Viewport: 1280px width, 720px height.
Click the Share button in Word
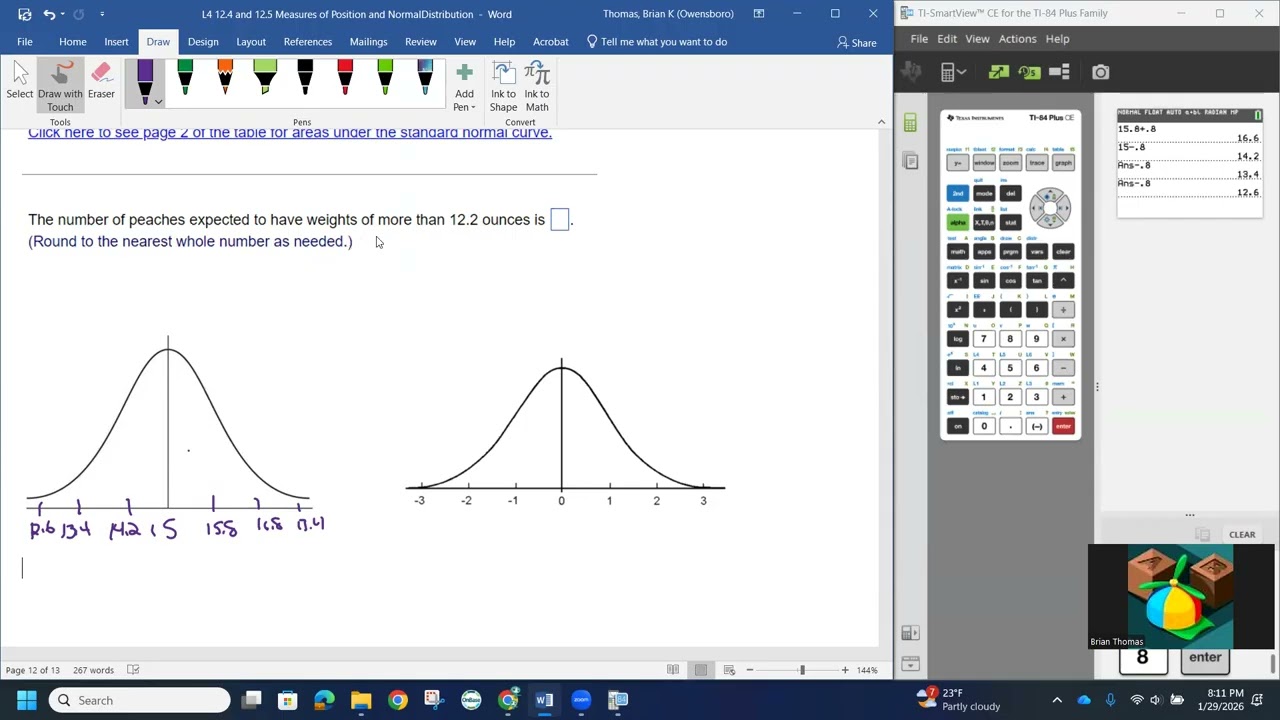[856, 42]
